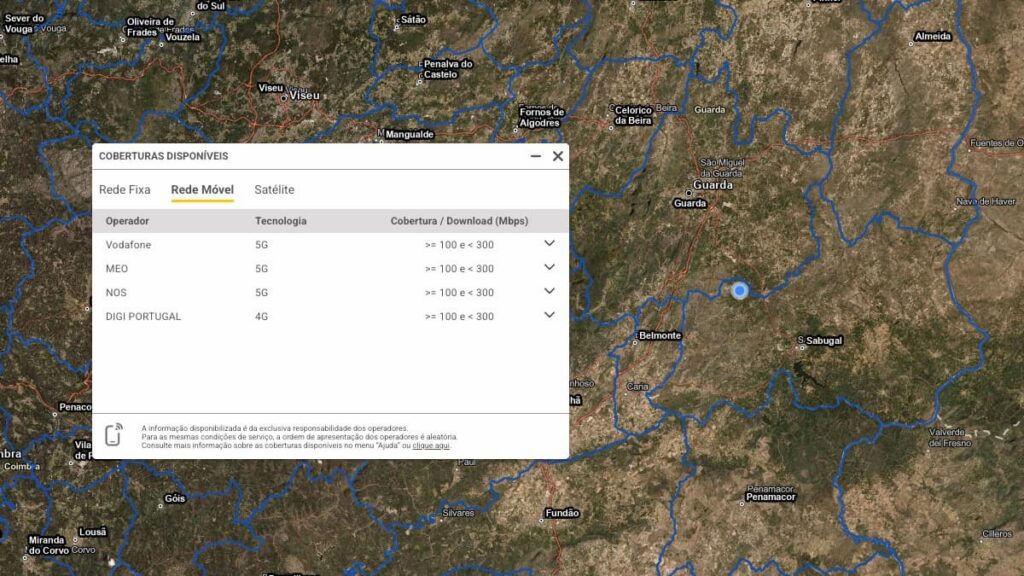Click the Fundão town label on map
This screenshot has width=1024, height=576.
[561, 513]
